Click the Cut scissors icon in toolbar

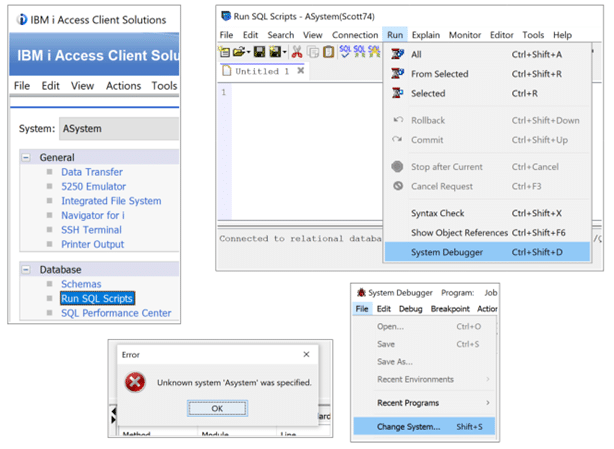297,51
